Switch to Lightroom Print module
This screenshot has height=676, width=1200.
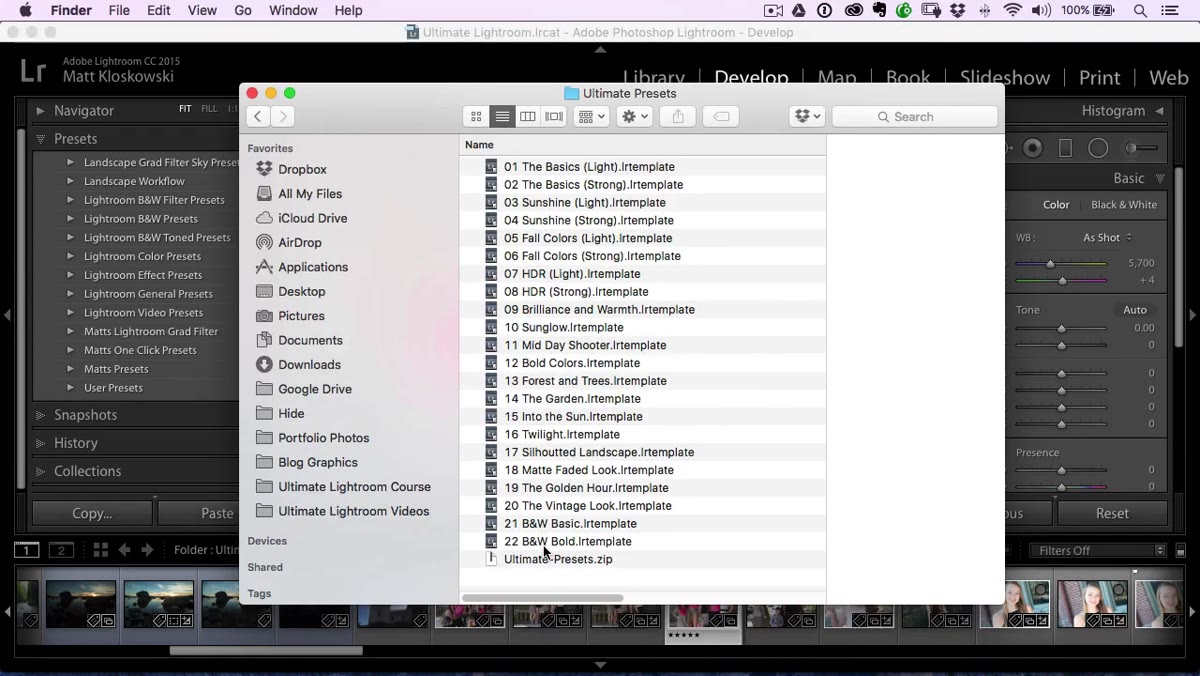(1099, 77)
